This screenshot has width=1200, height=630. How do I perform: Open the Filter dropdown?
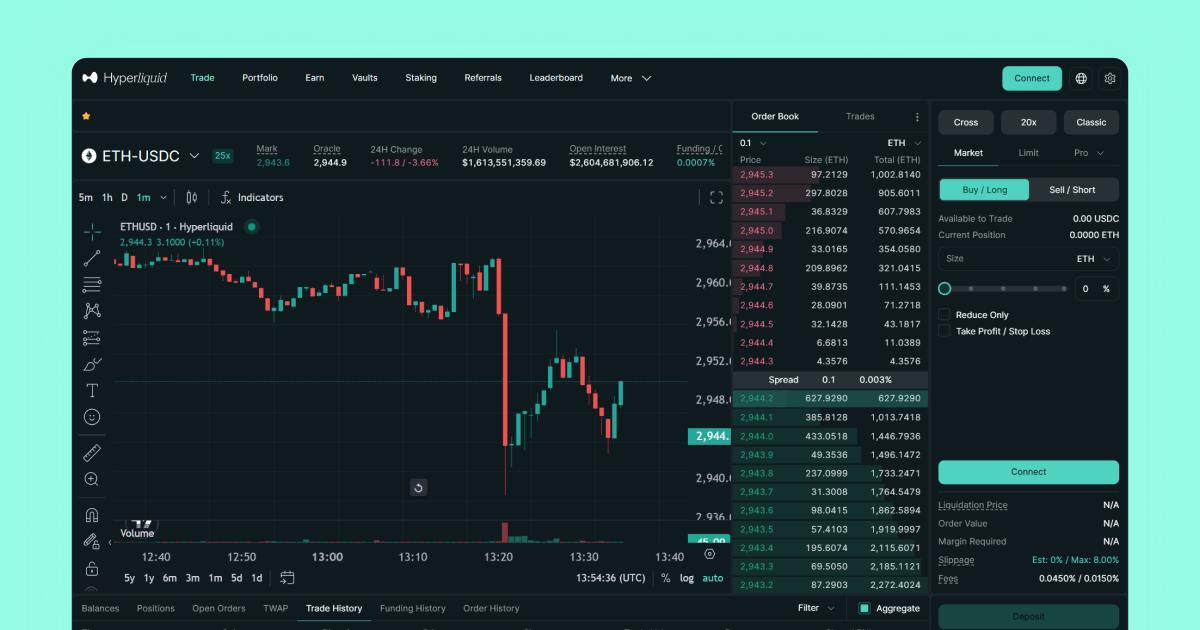pos(816,608)
